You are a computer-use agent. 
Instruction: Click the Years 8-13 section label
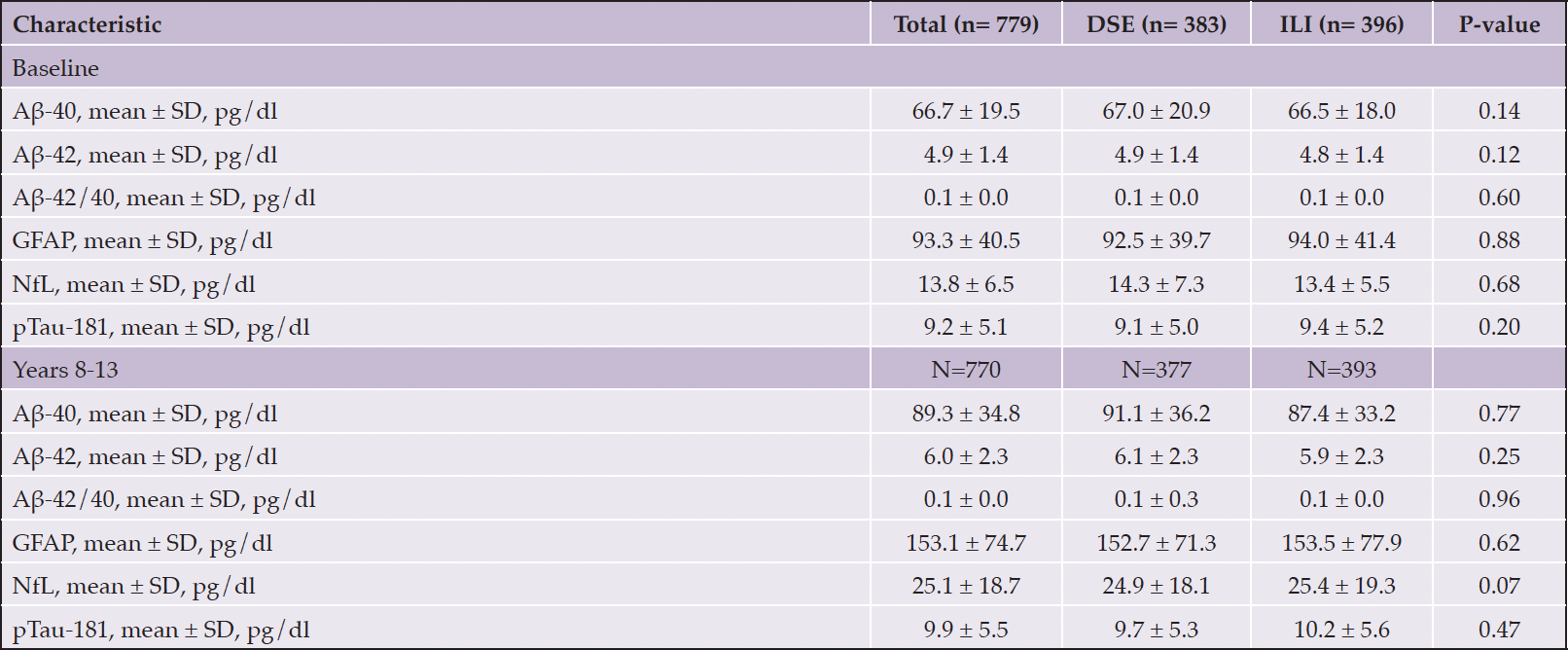pyautogui.click(x=65, y=370)
